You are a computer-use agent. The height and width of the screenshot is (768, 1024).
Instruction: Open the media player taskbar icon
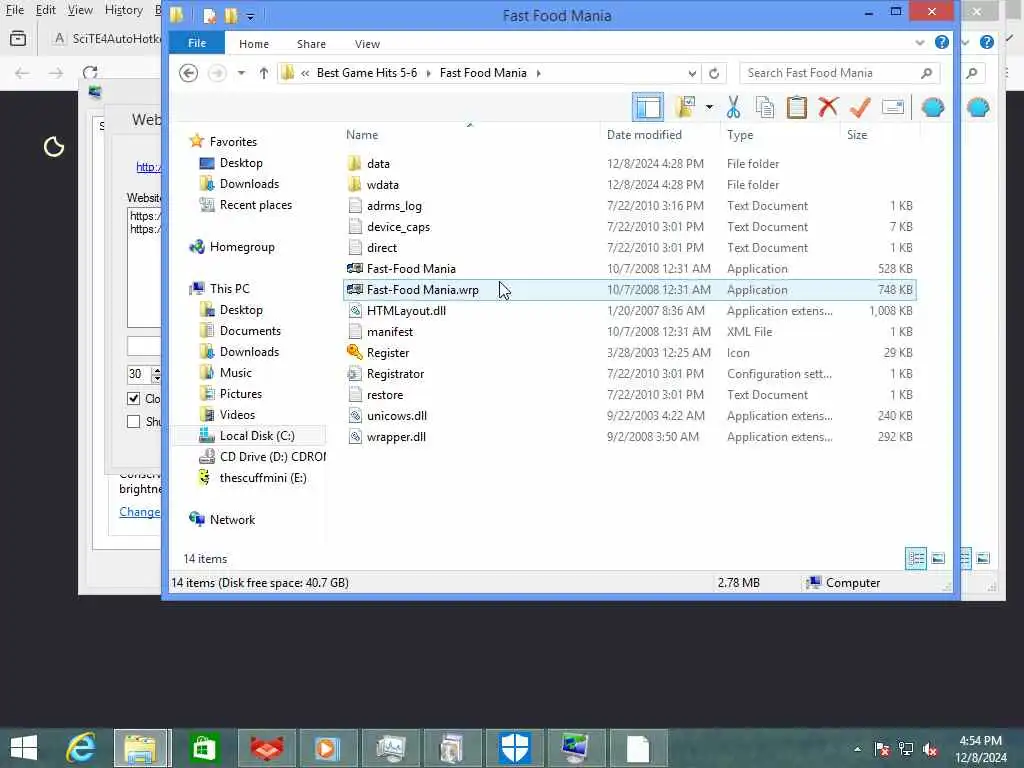[328, 748]
